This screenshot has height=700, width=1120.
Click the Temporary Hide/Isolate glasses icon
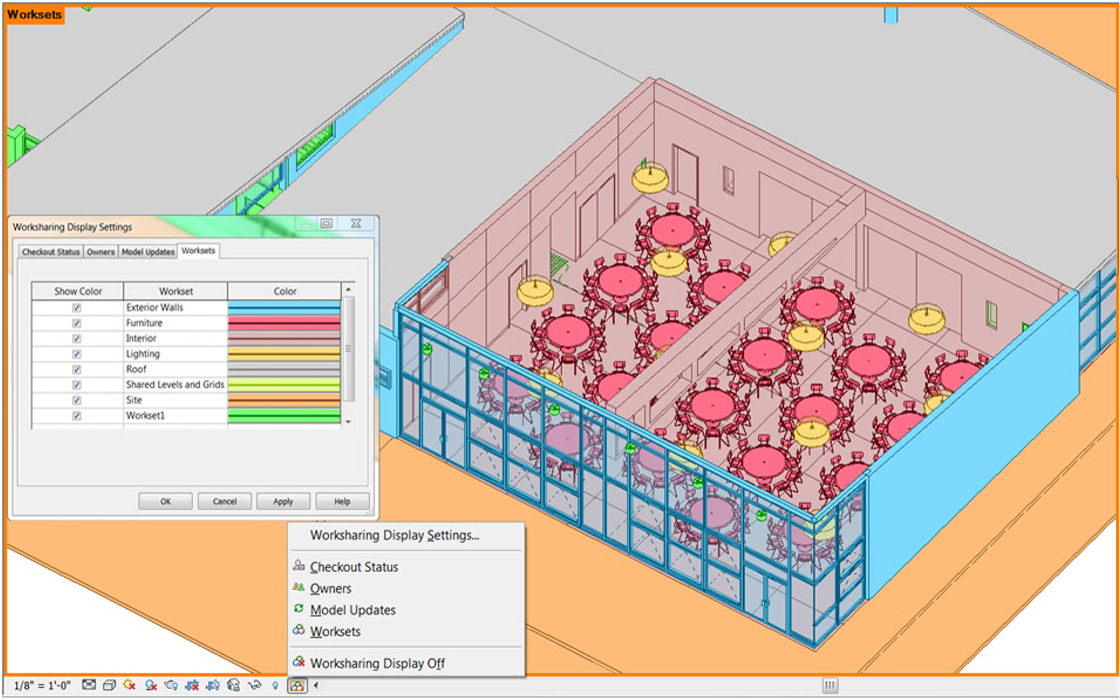pos(254,685)
